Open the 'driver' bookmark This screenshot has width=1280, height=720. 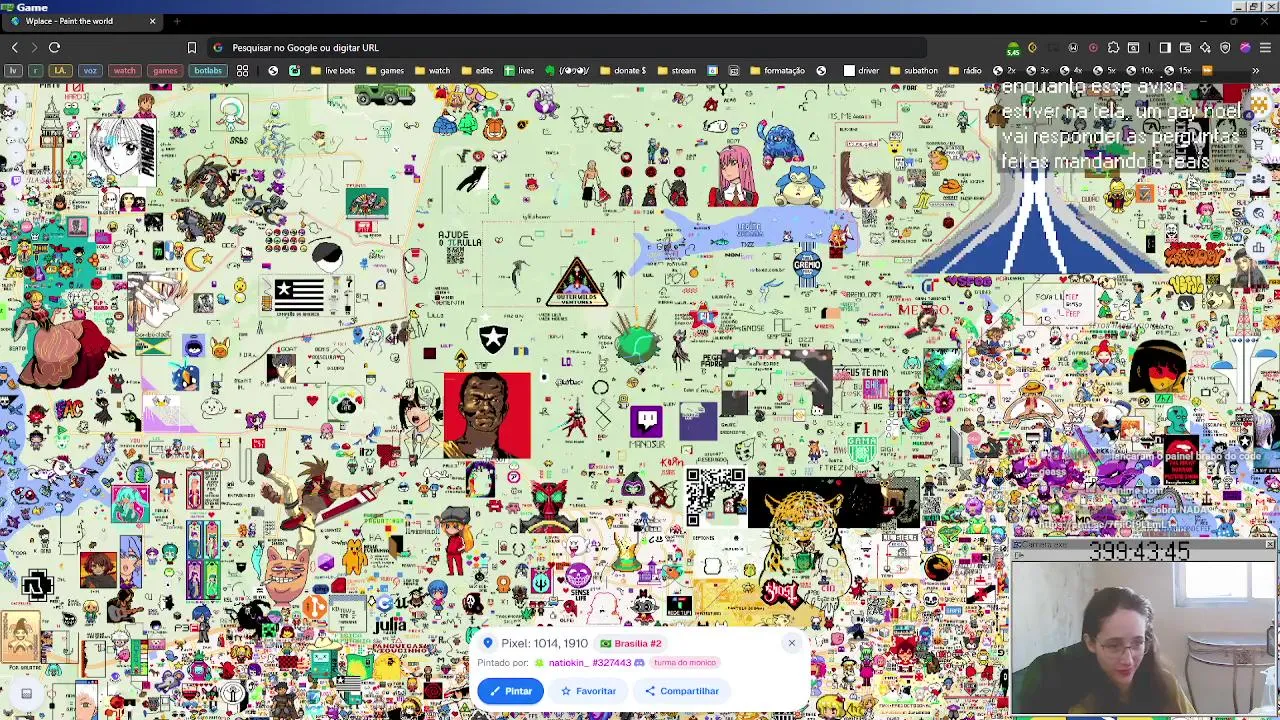click(x=861, y=71)
